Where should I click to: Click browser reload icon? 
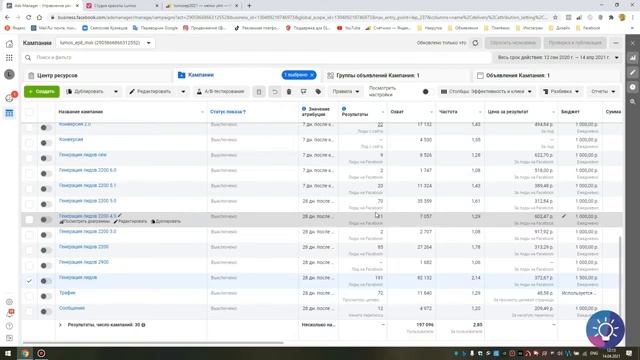coord(28,18)
